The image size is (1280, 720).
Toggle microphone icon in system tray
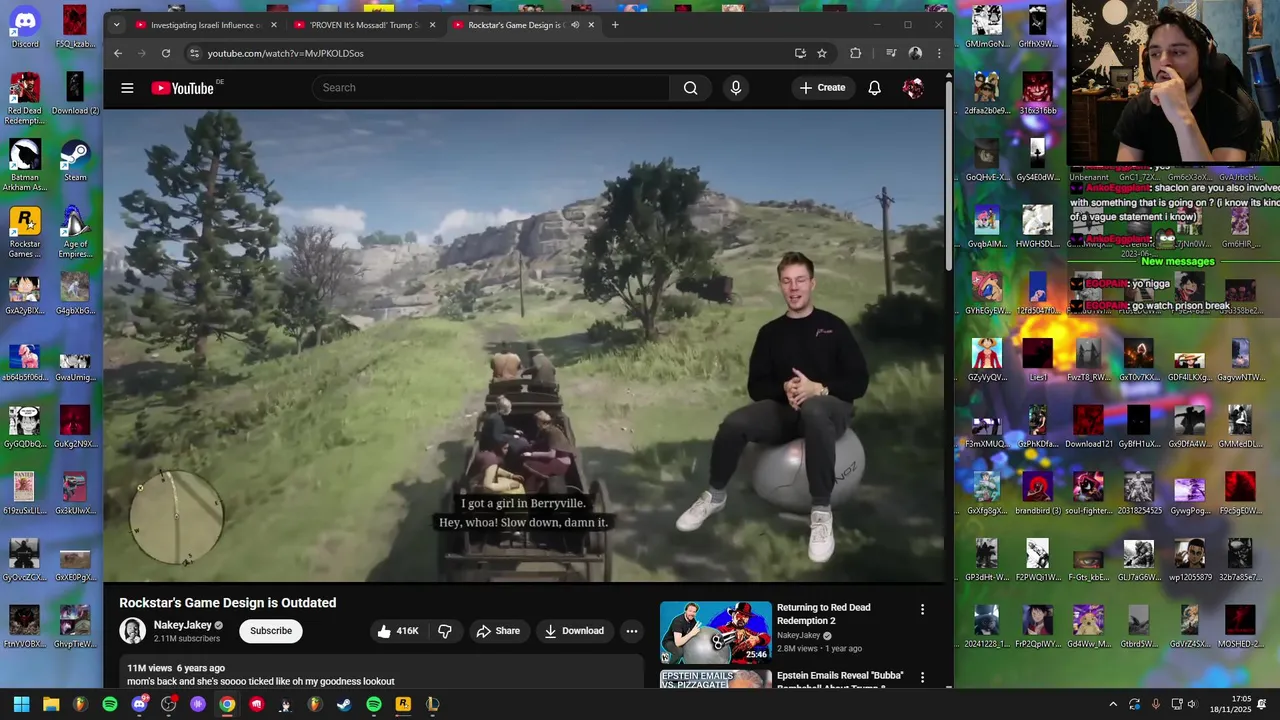(x=1156, y=704)
